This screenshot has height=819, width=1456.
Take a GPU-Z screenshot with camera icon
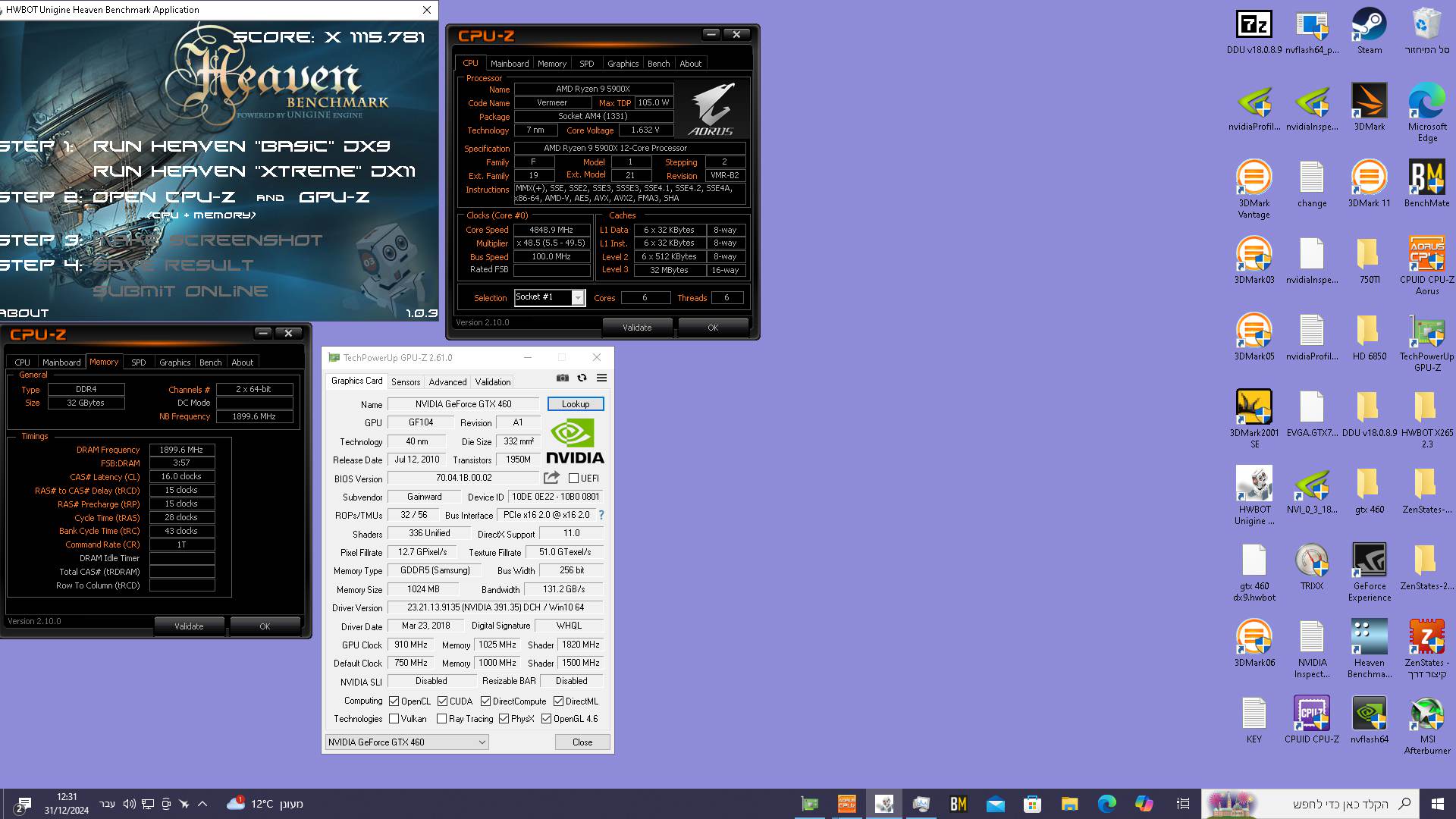point(562,378)
